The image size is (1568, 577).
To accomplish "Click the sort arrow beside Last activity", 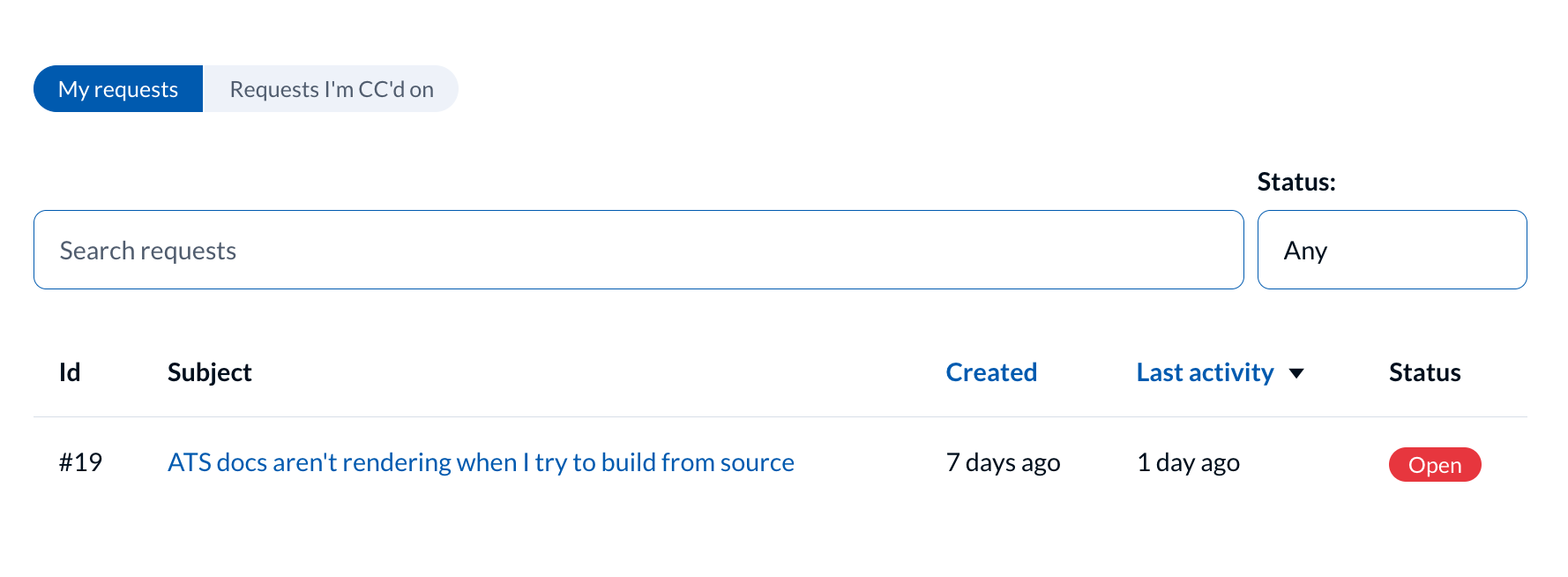I will [1296, 373].
